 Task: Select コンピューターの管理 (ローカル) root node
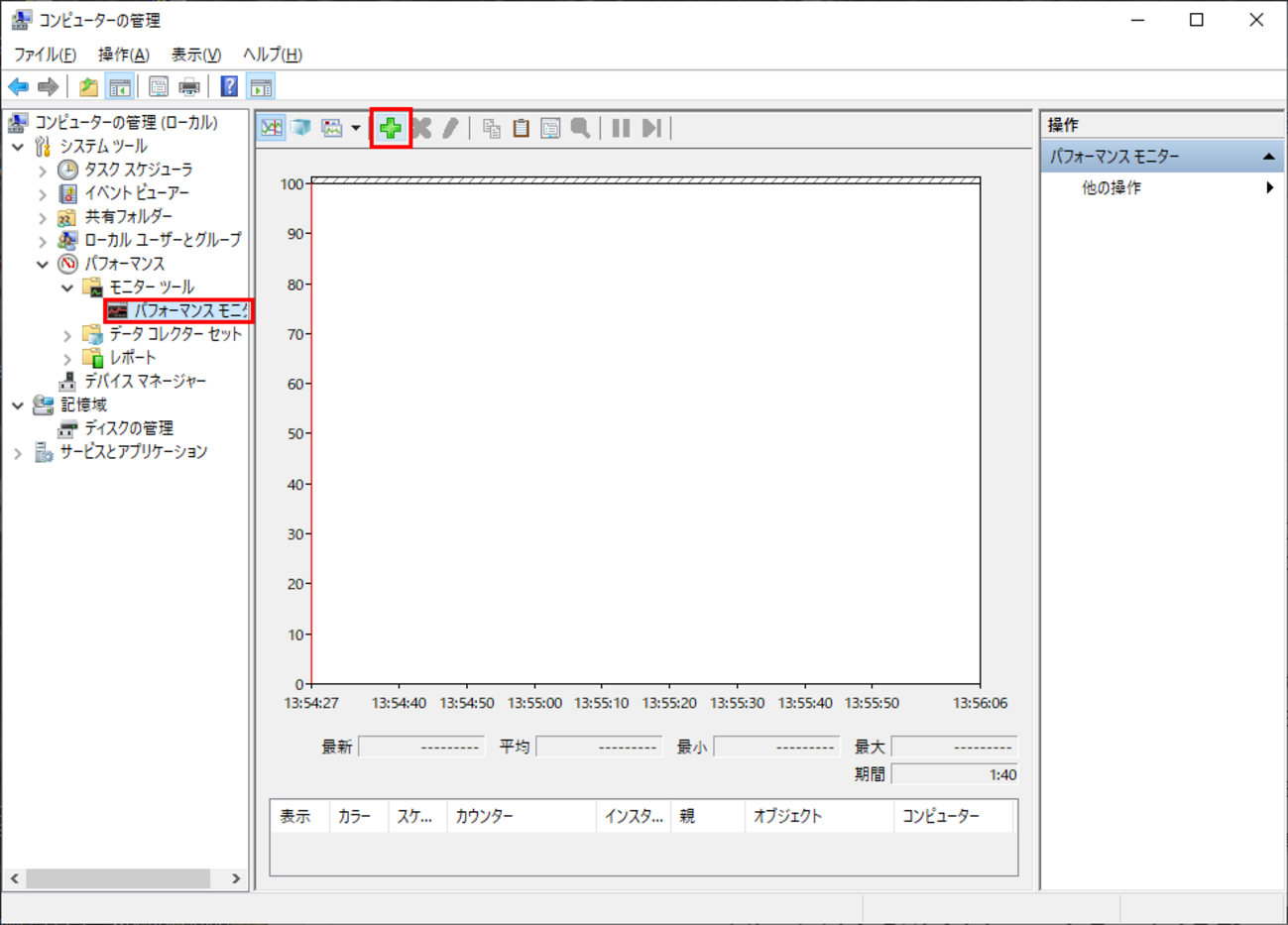pos(126,123)
